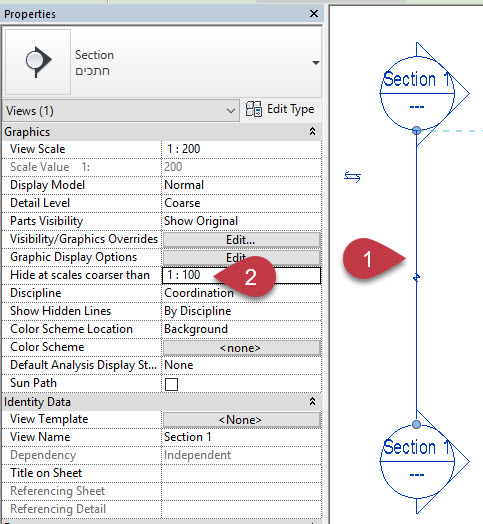Viewport: 483px width, 524px height.
Task: Collapse the Graphics properties group
Action: [x=312, y=131]
